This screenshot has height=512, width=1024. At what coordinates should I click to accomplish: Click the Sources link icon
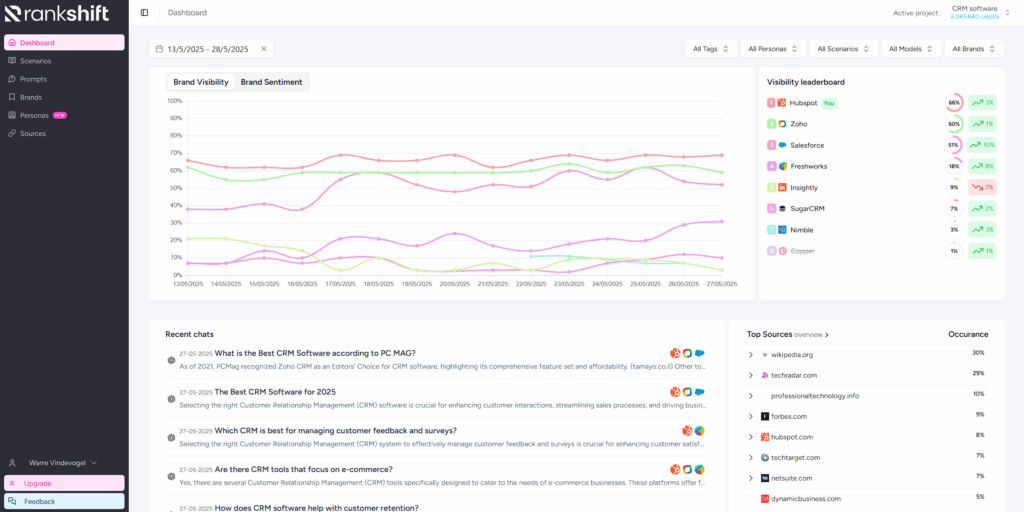[x=12, y=133]
